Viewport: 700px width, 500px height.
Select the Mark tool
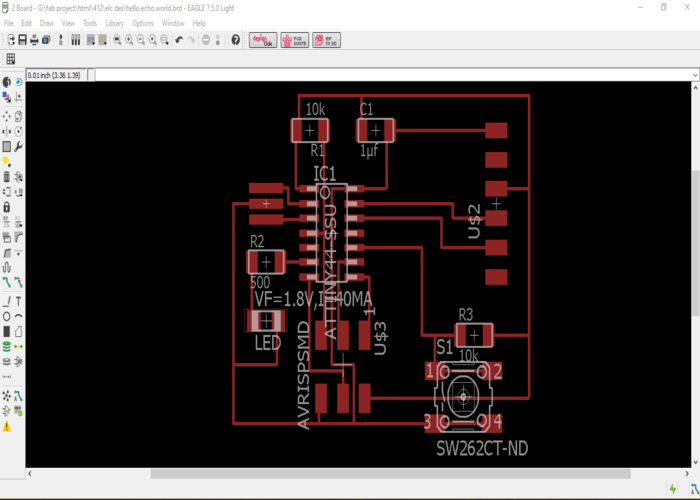(x=18, y=97)
